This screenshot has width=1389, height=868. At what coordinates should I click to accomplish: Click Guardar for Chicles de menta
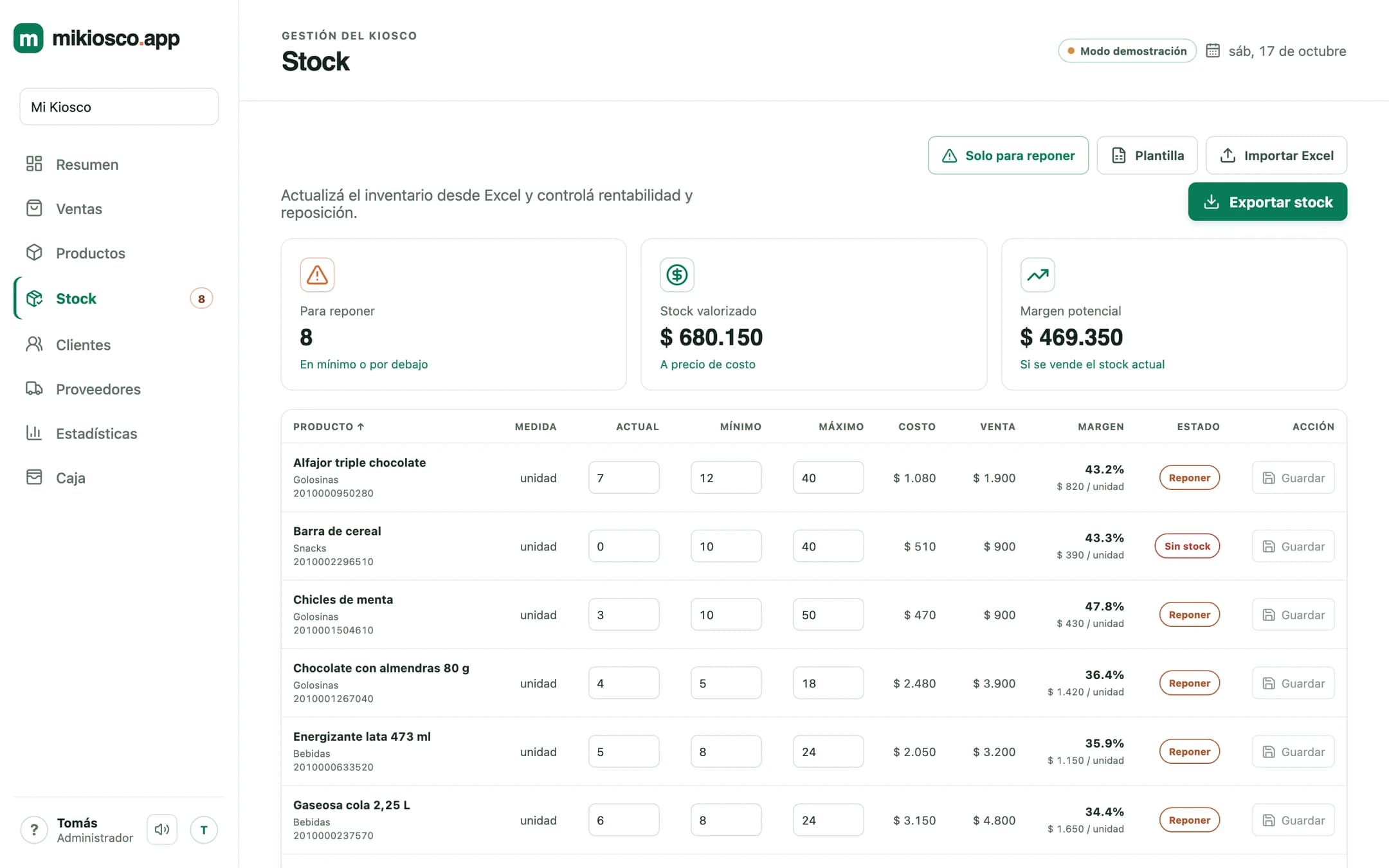[1293, 615]
